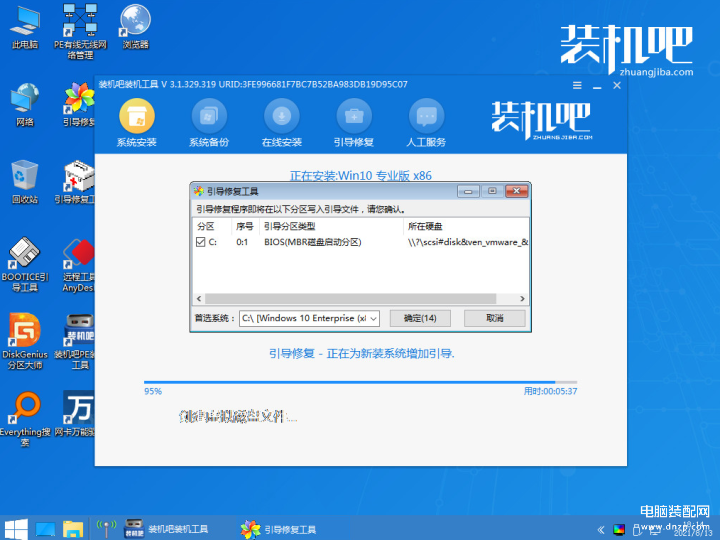Open the hamburger menu in title bar
Viewport: 720px width, 540px height.
pyautogui.click(x=577, y=85)
